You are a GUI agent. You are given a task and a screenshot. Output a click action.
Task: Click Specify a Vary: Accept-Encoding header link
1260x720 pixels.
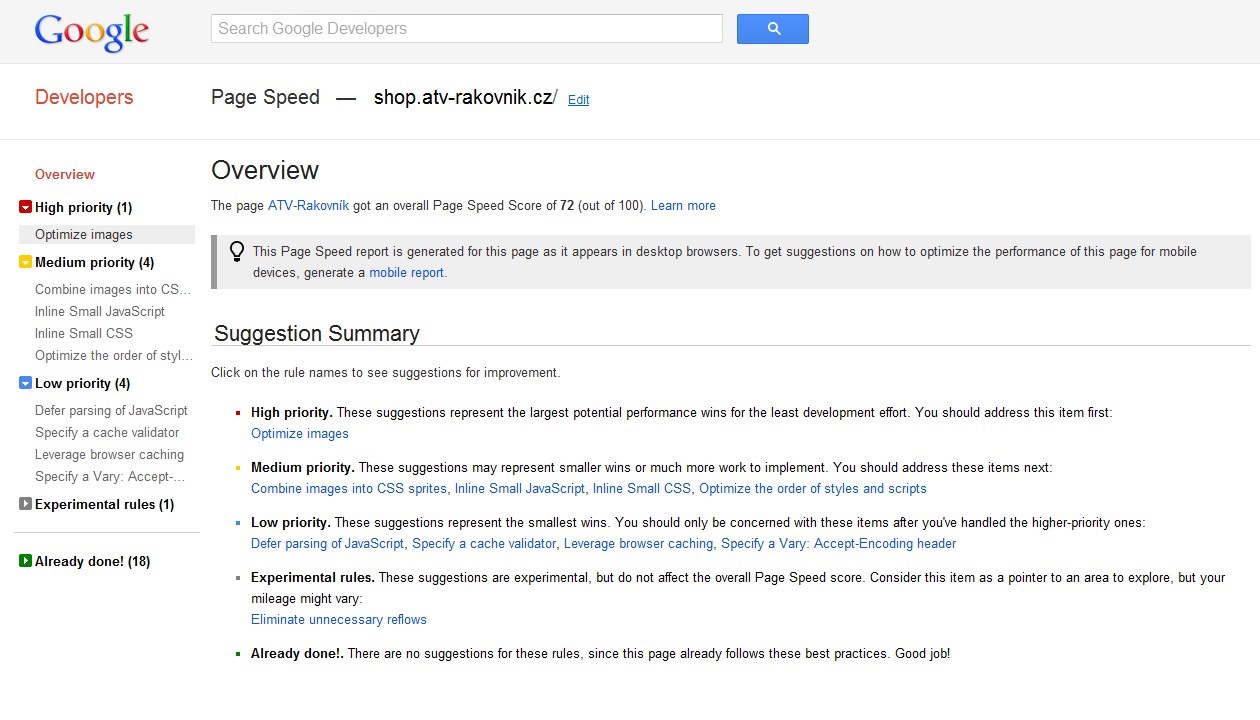pos(839,543)
